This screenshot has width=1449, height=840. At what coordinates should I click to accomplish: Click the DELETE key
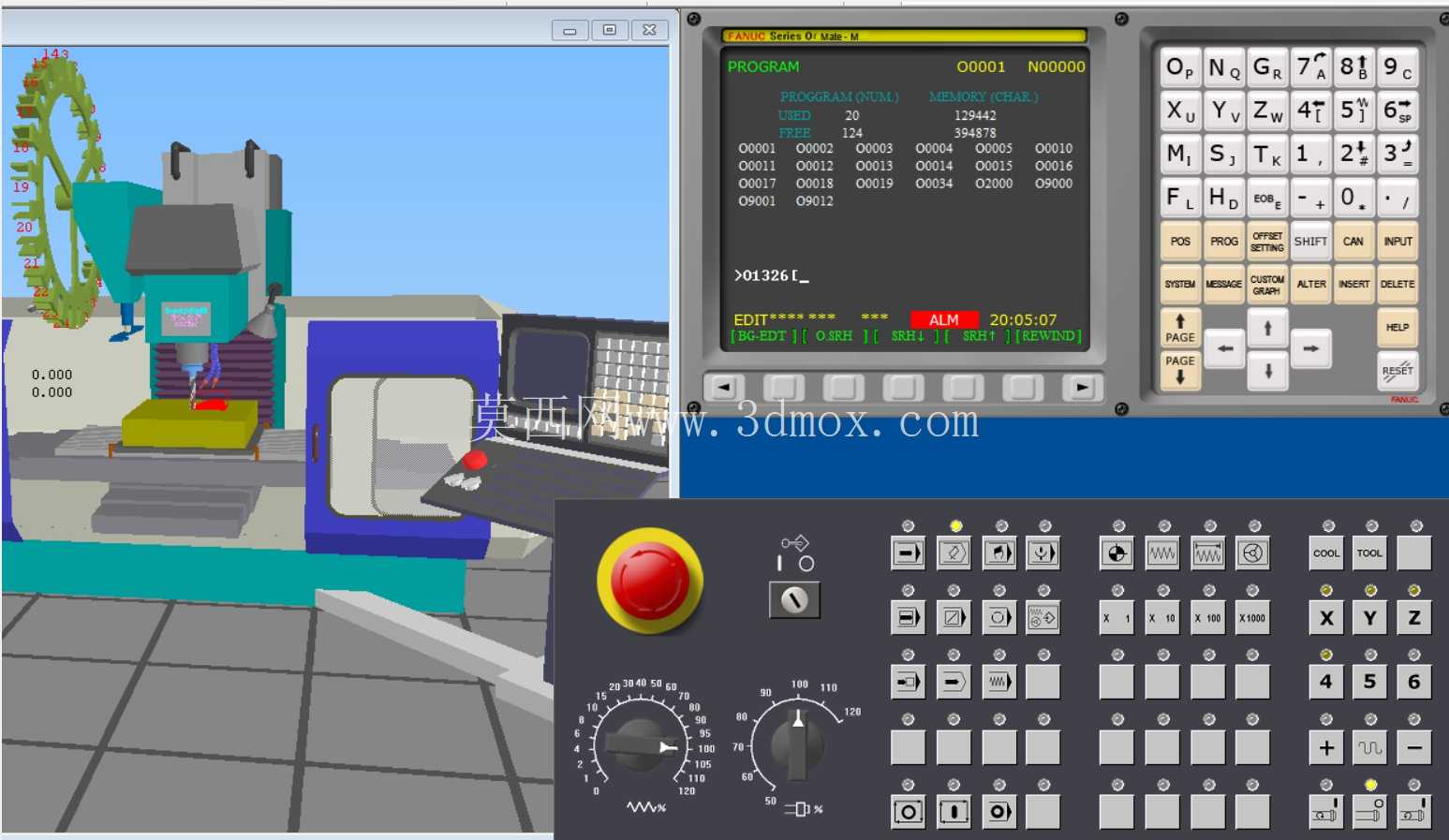[x=1397, y=284]
